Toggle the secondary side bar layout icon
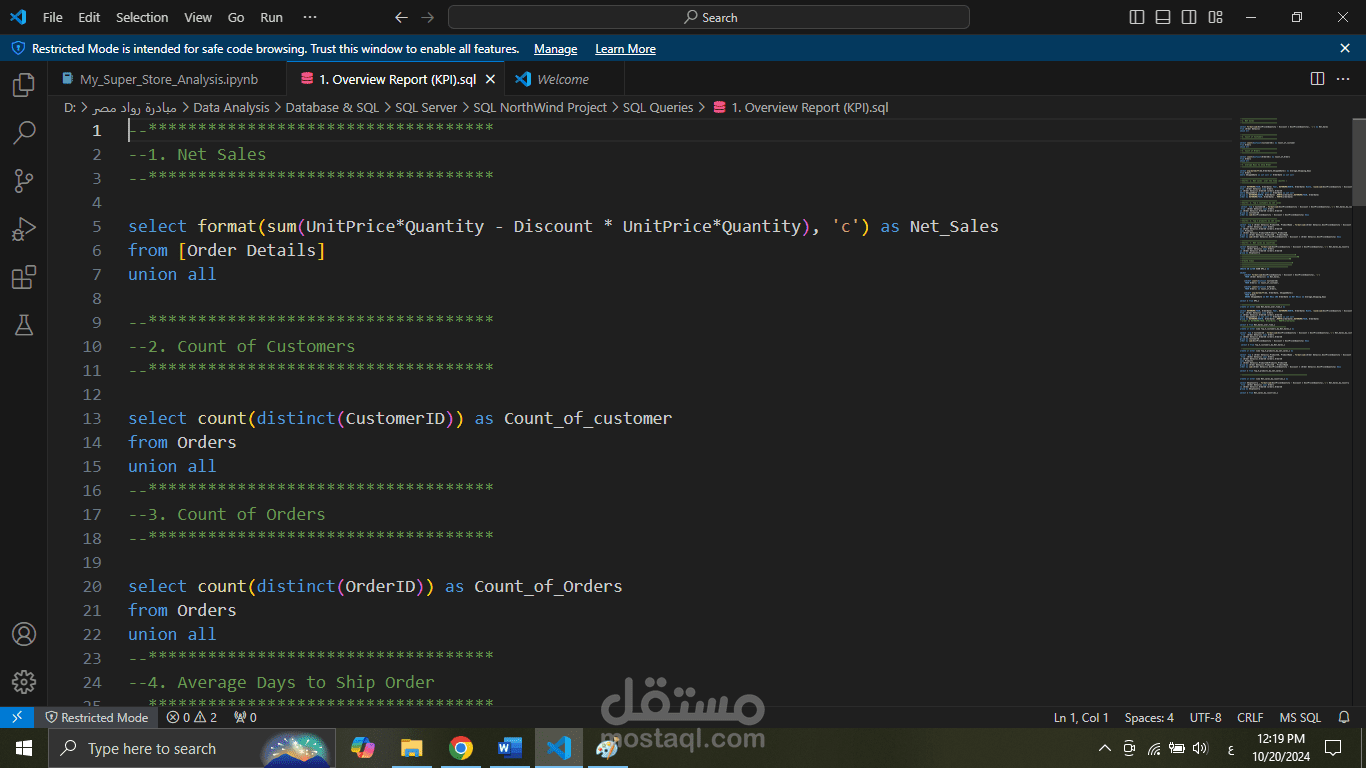Image resolution: width=1366 pixels, height=768 pixels. [1189, 17]
